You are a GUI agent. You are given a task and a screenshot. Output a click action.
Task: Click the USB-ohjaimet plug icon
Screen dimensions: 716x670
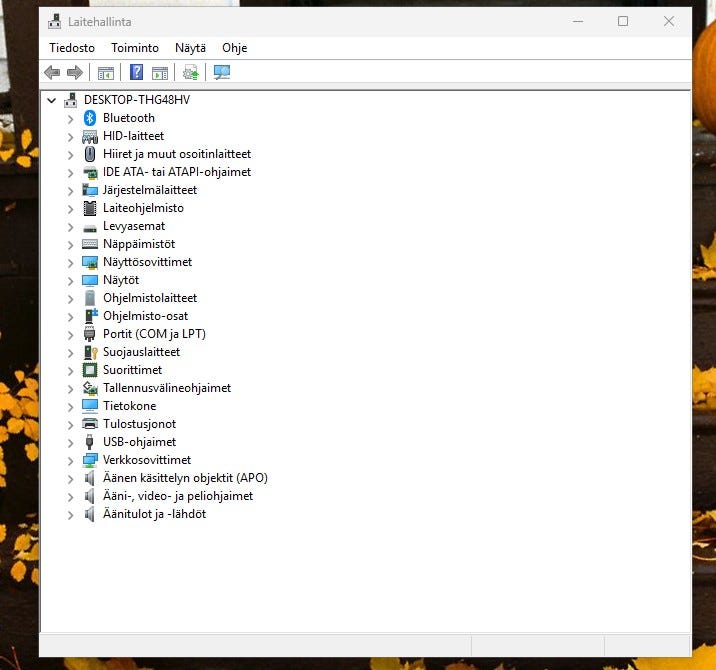[90, 442]
